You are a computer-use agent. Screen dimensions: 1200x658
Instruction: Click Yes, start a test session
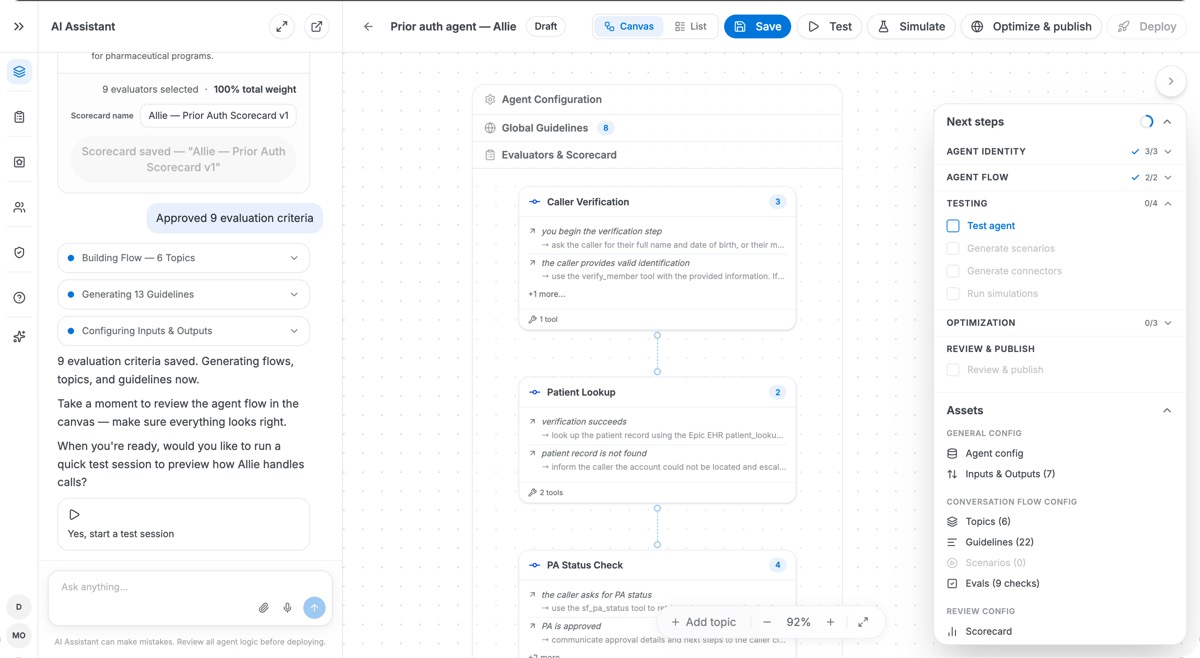pyautogui.click(x=184, y=524)
